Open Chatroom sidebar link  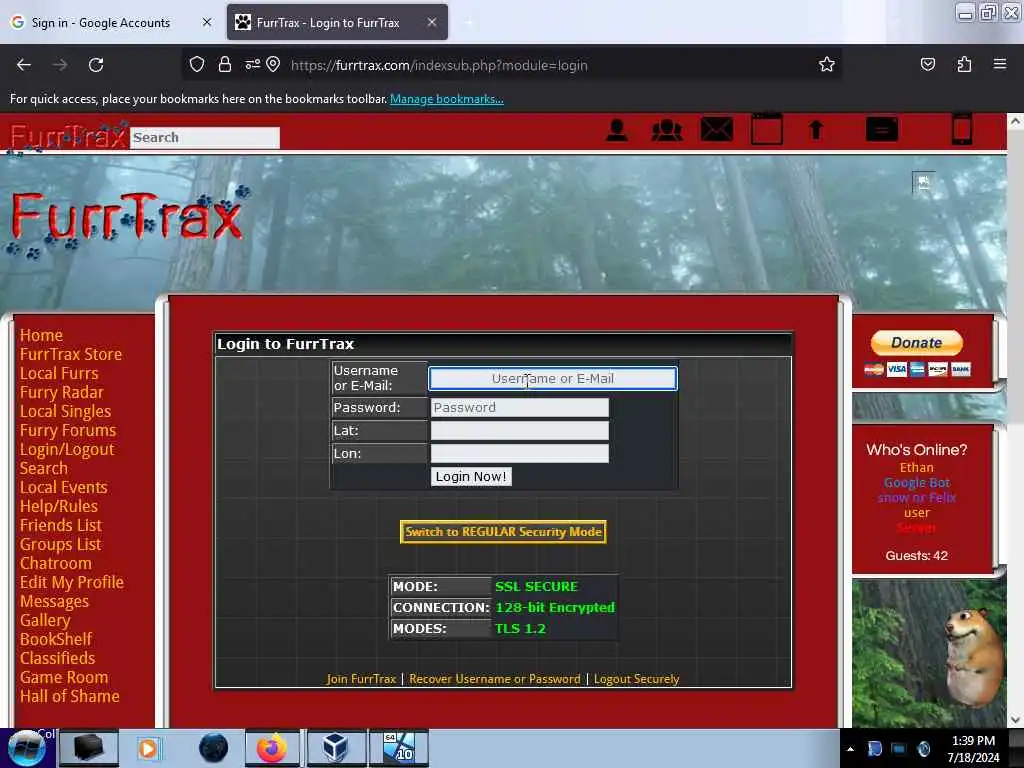[x=56, y=563]
